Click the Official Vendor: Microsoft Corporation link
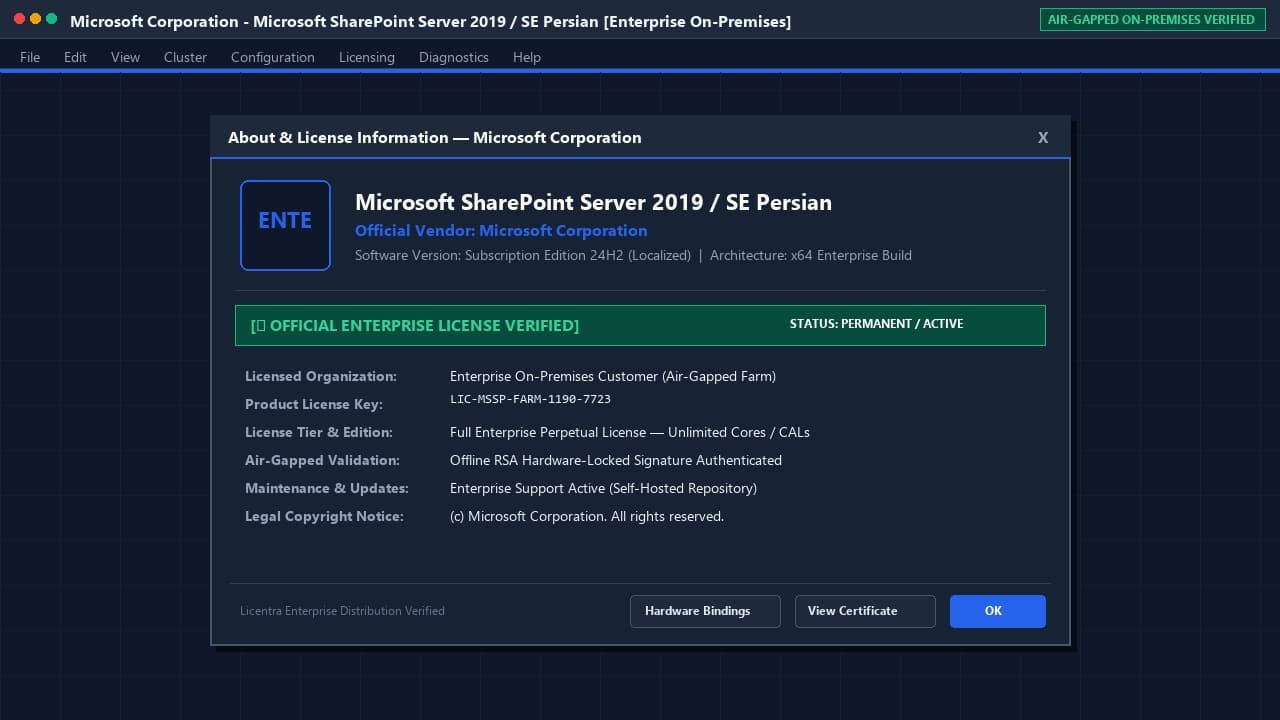 coord(501,230)
